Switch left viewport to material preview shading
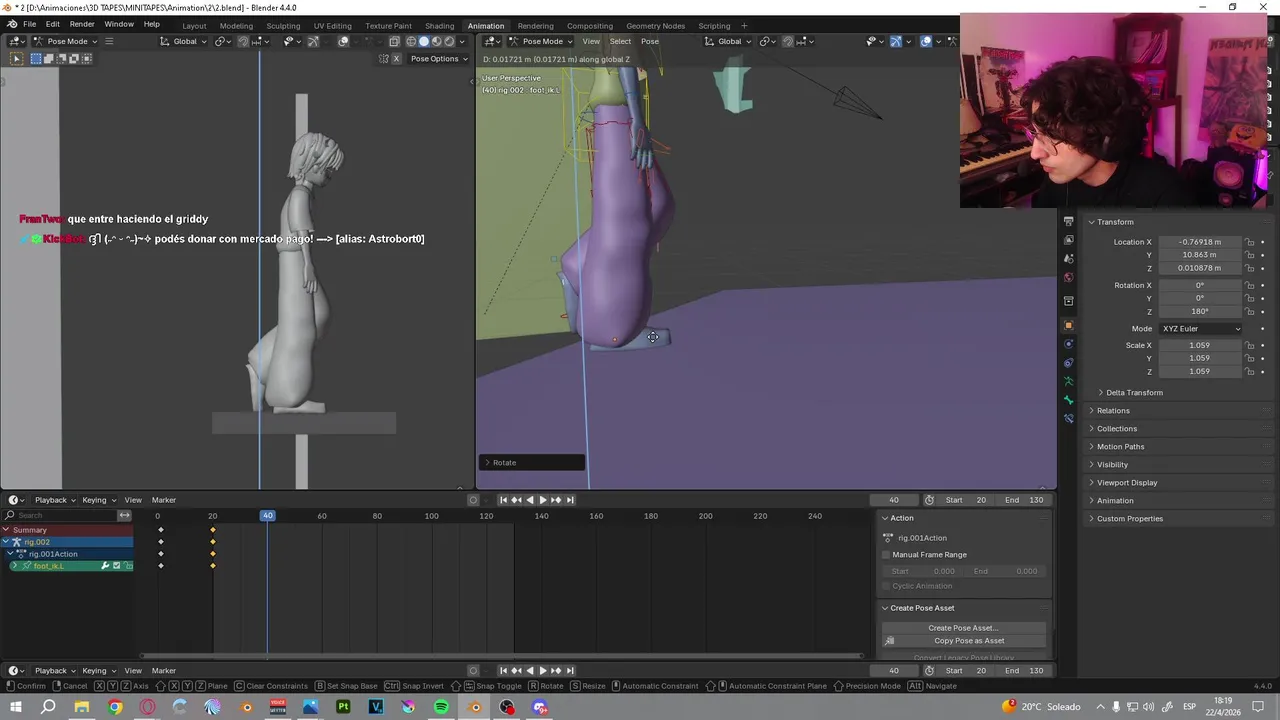Image resolution: width=1280 pixels, height=720 pixels. [436, 41]
